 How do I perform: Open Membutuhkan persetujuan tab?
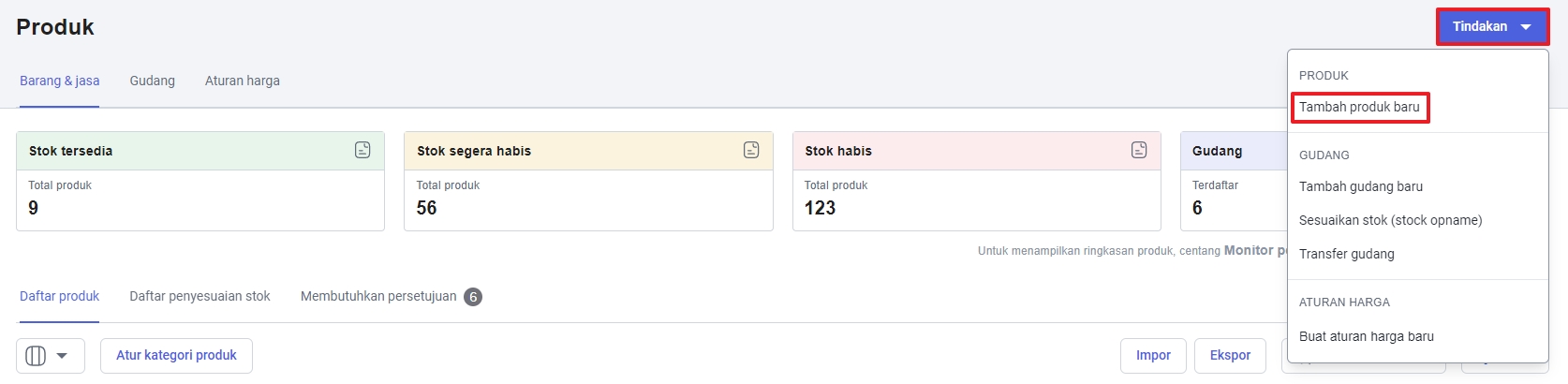391,297
